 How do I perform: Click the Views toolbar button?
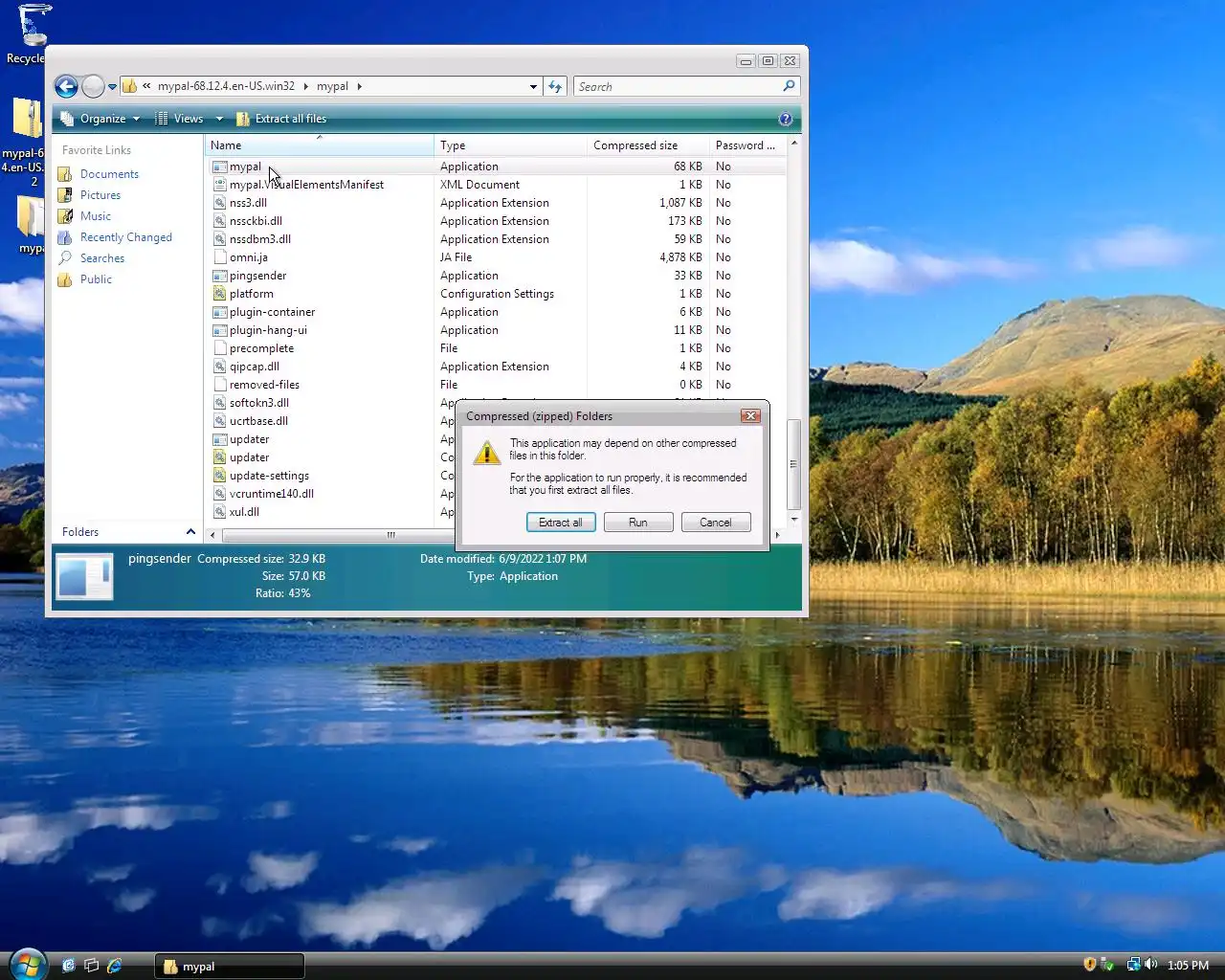coord(180,119)
